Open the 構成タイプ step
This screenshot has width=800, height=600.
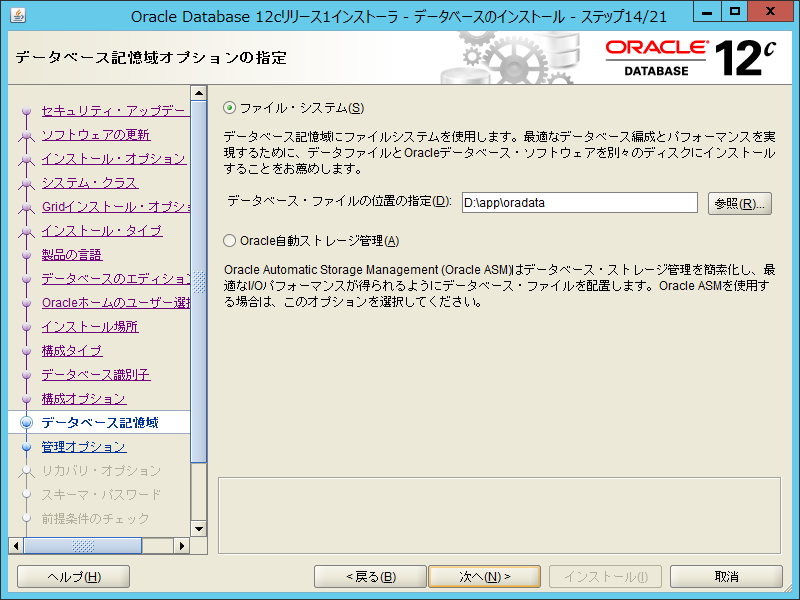[72, 351]
